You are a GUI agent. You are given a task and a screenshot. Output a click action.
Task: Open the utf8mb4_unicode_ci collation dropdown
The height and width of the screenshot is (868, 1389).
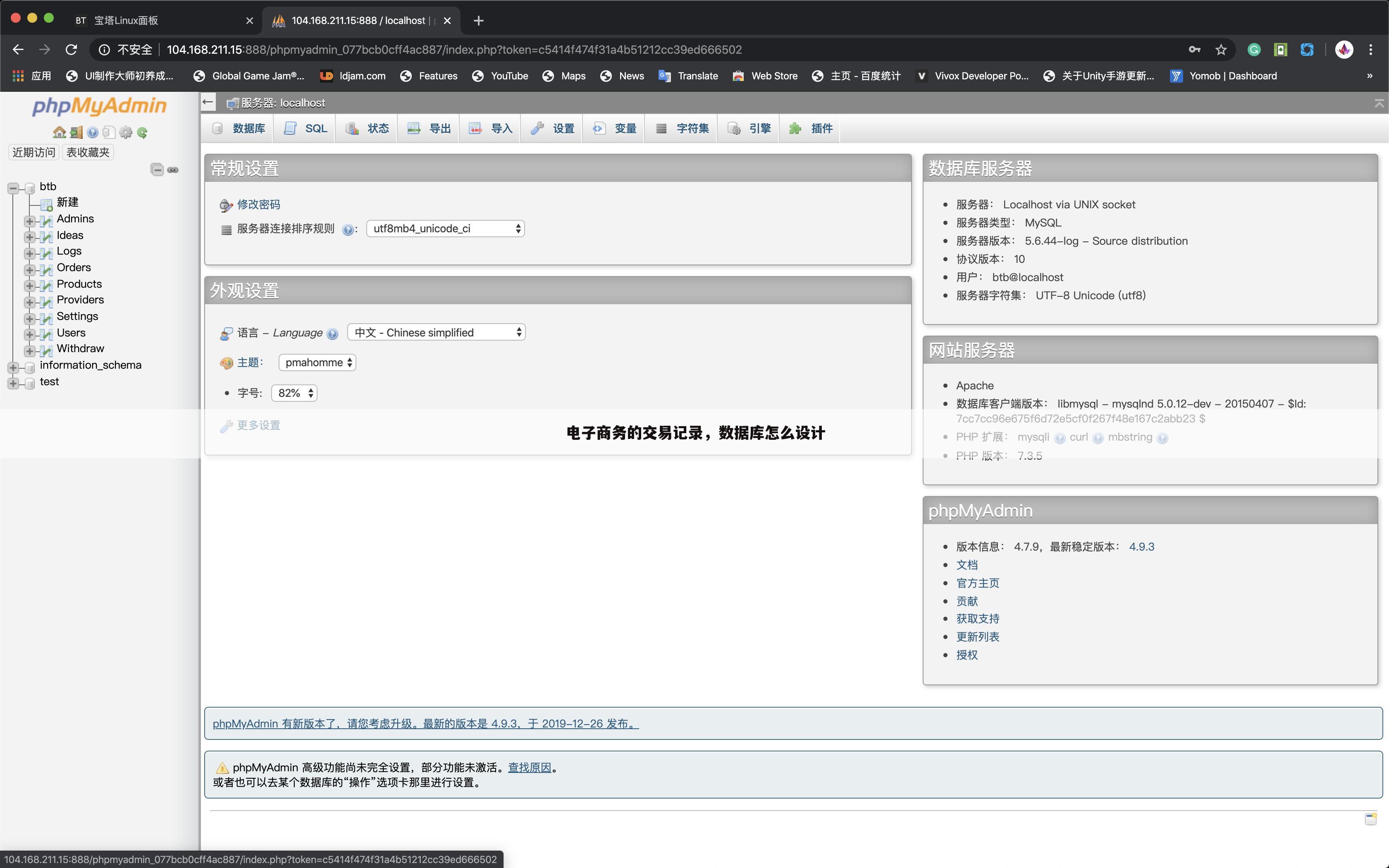pos(445,228)
